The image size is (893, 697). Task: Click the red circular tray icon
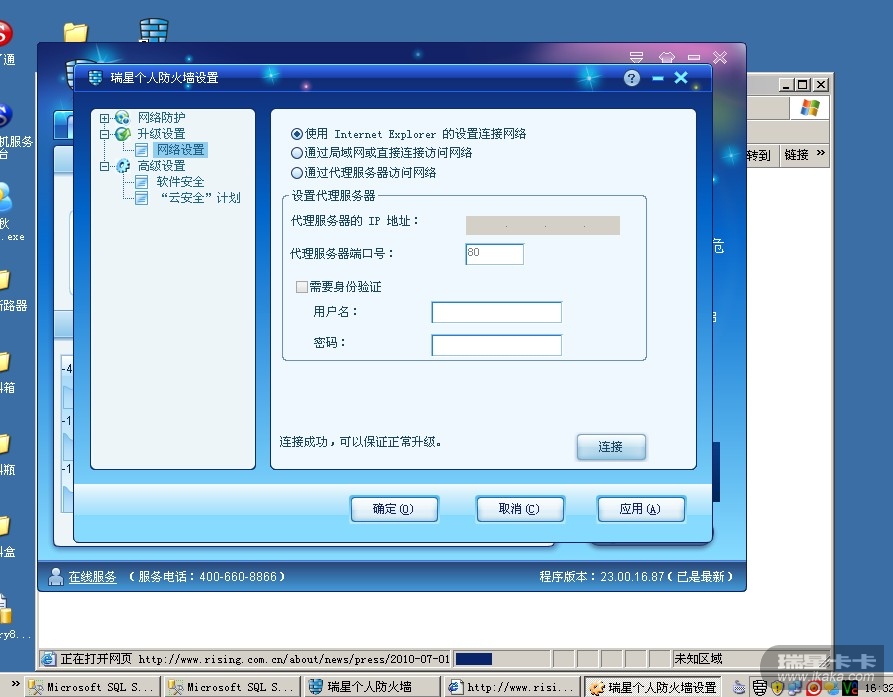click(813, 687)
